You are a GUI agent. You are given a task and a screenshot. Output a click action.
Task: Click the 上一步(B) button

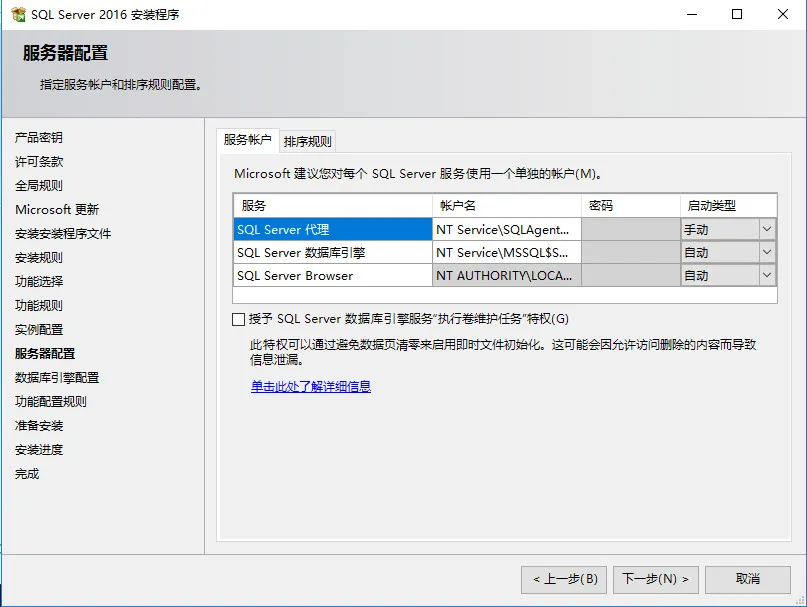[564, 580]
